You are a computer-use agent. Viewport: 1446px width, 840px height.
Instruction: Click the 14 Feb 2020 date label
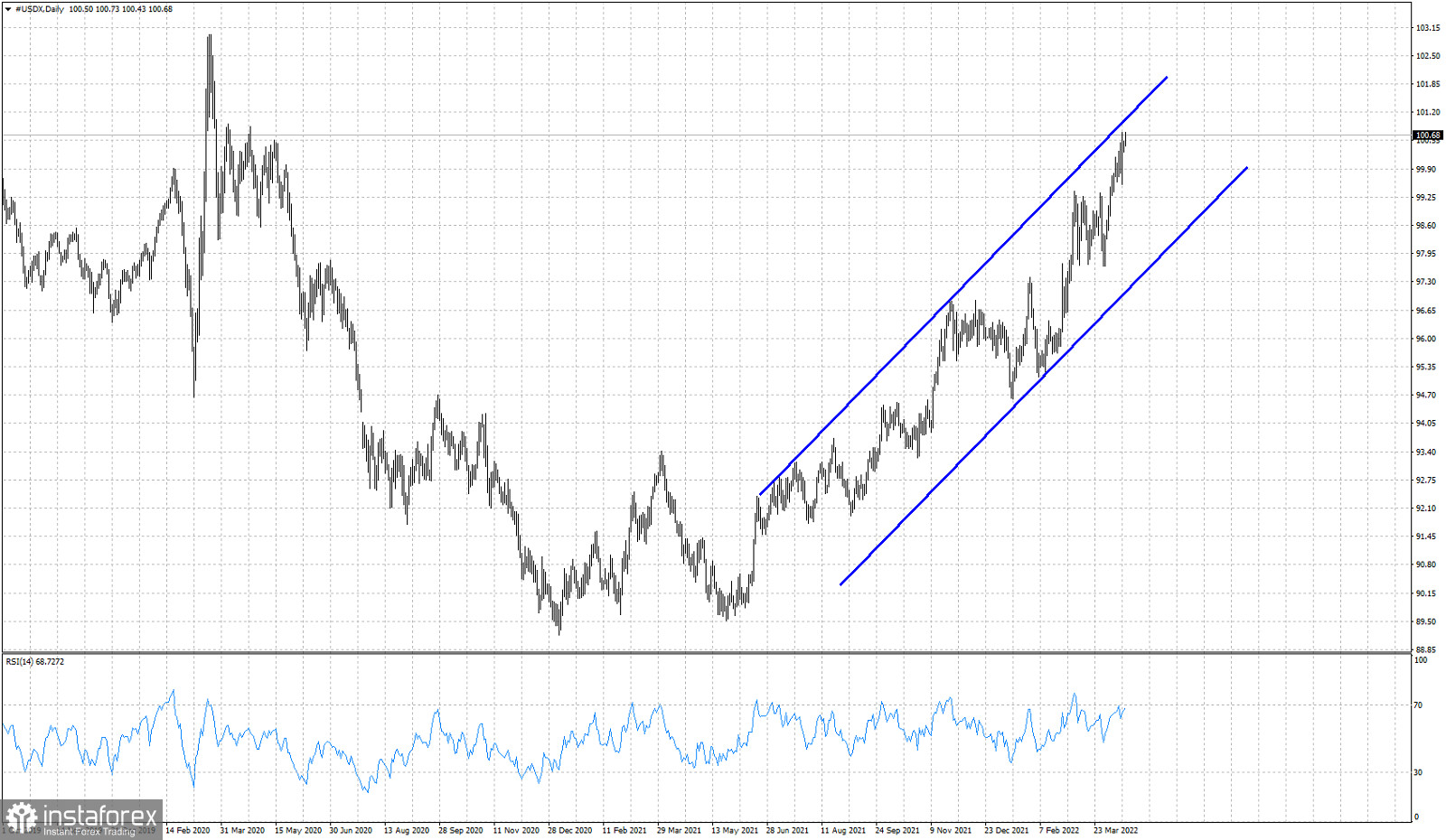[x=188, y=830]
